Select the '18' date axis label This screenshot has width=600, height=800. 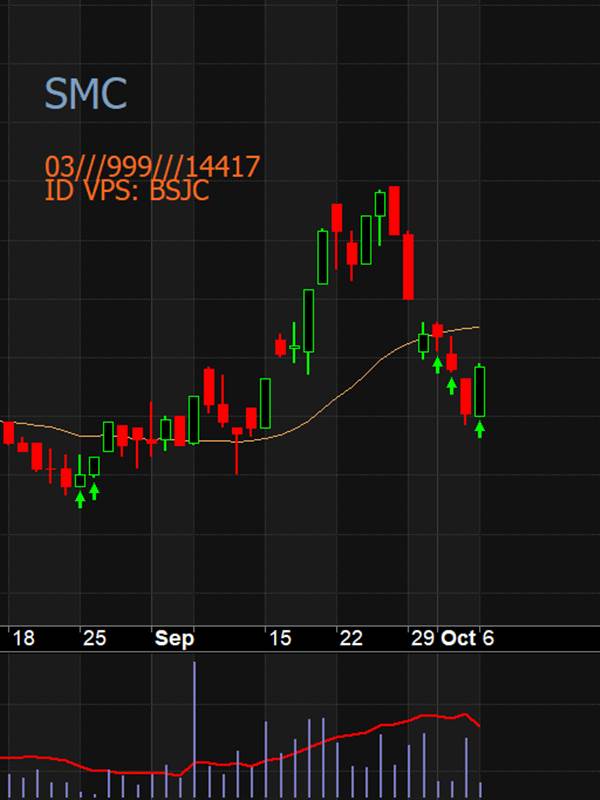(23, 638)
